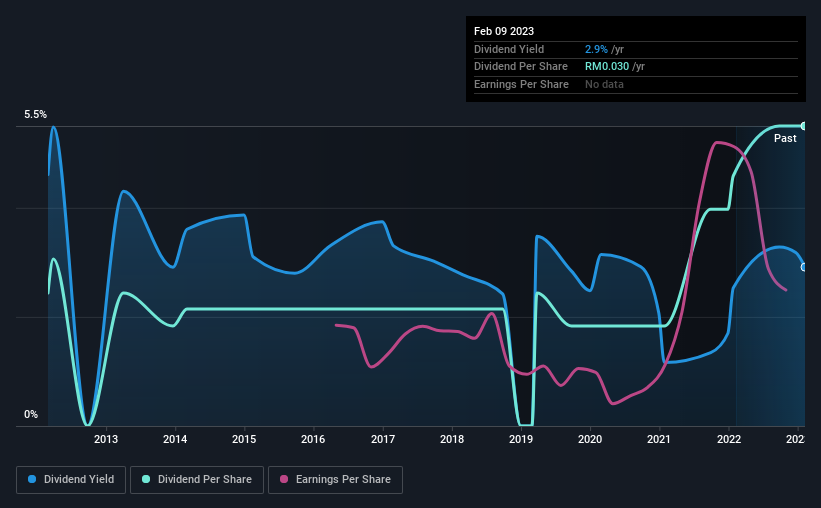Select the 2019 x-axis label
The width and height of the screenshot is (821, 508).
pos(521,439)
